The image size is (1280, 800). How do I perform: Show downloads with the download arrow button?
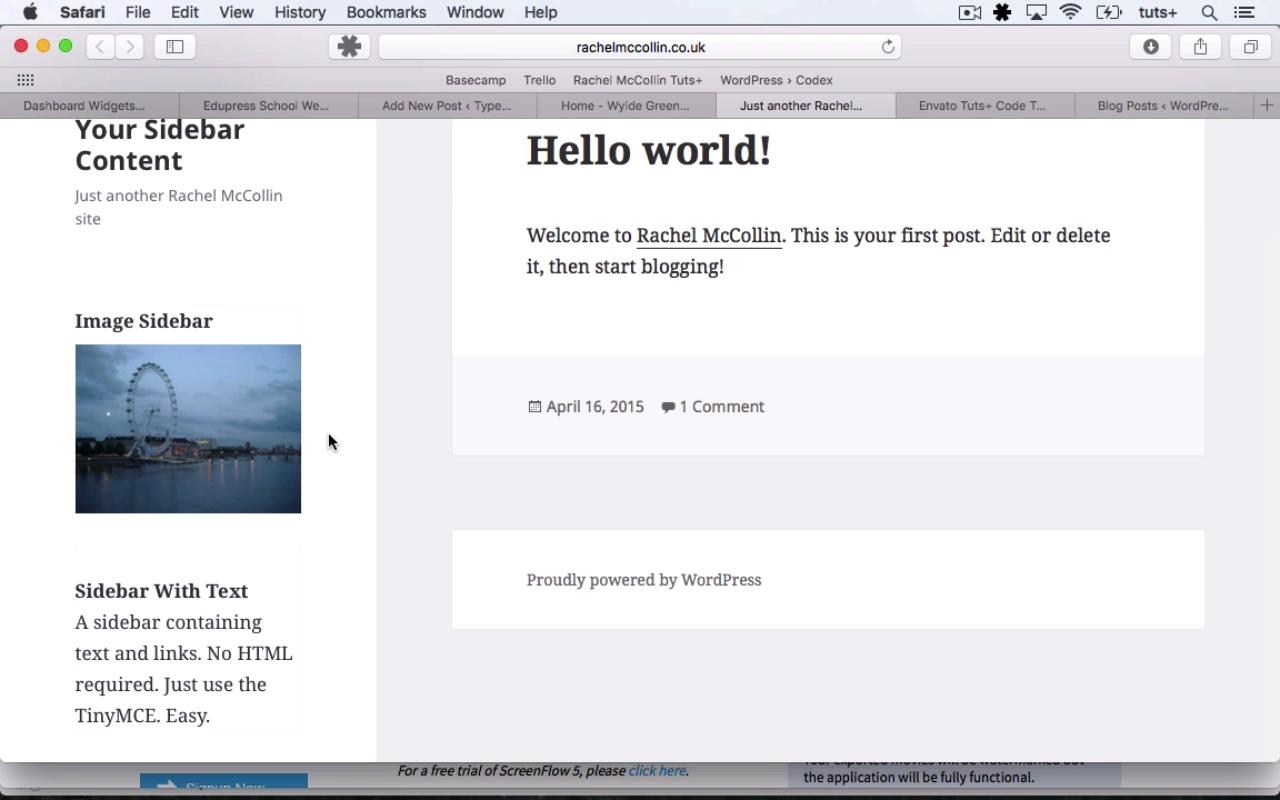click(1151, 46)
